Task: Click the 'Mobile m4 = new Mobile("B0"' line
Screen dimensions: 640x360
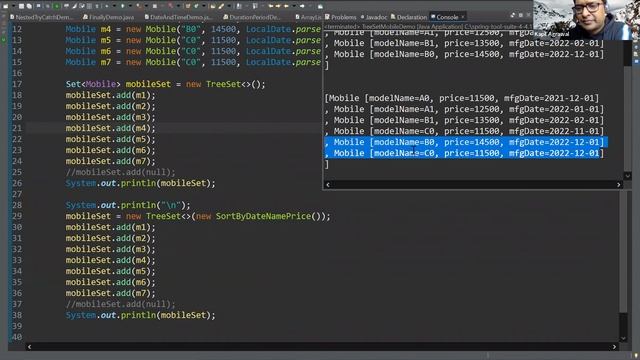Action: (193, 29)
